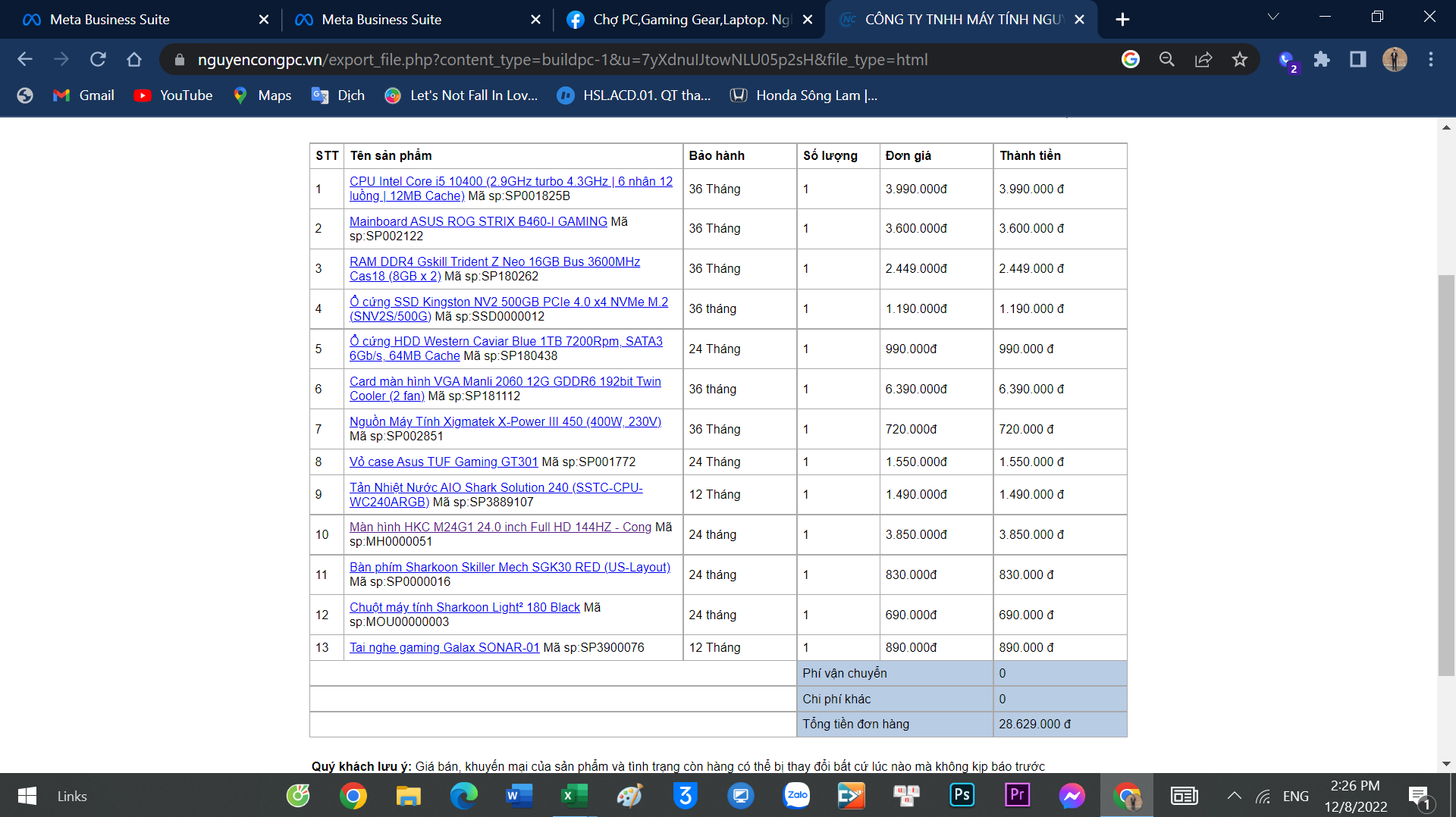Open the Gmail bookmark
The width and height of the screenshot is (1456, 817).
coord(83,95)
